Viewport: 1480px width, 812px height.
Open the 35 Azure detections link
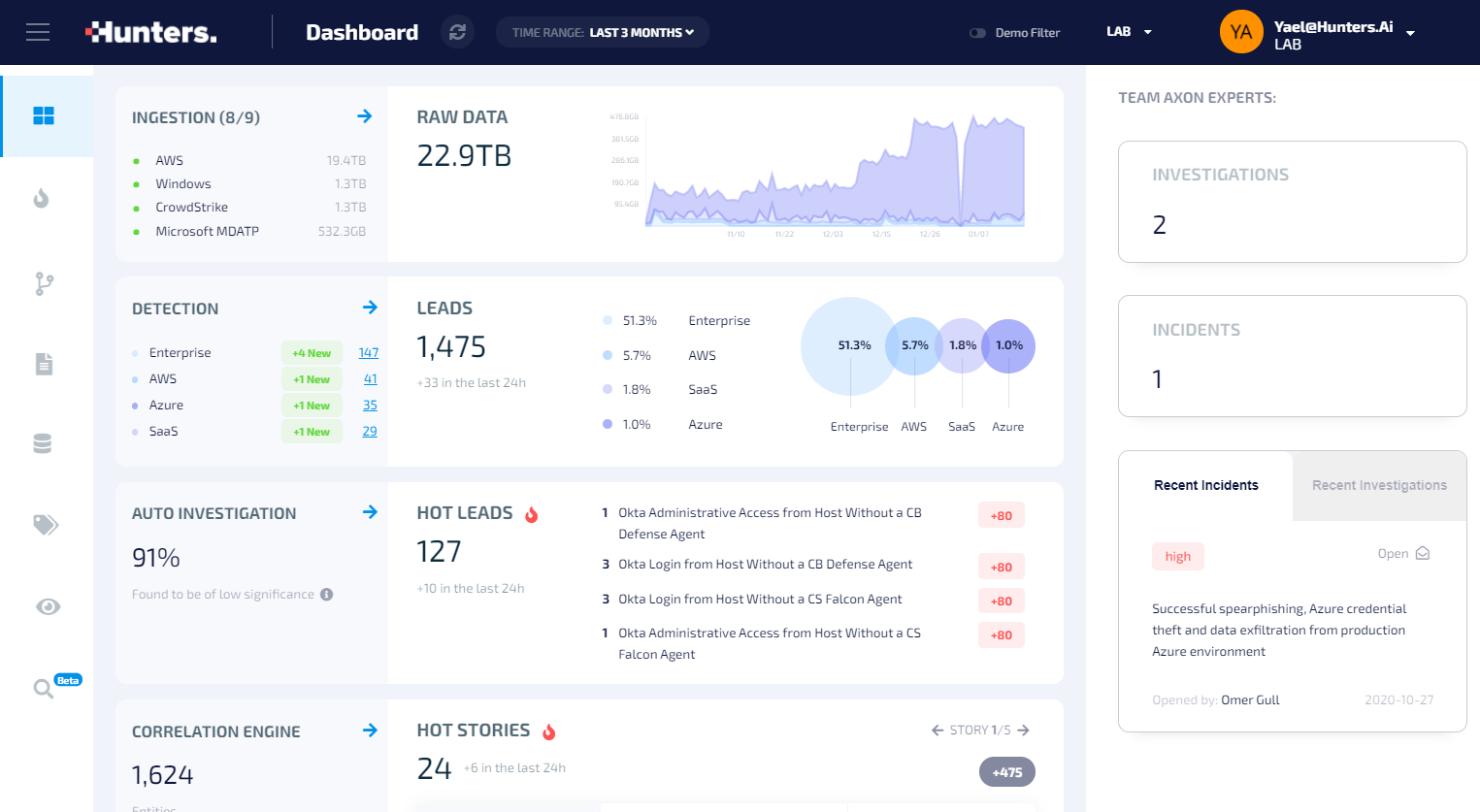pyautogui.click(x=370, y=406)
